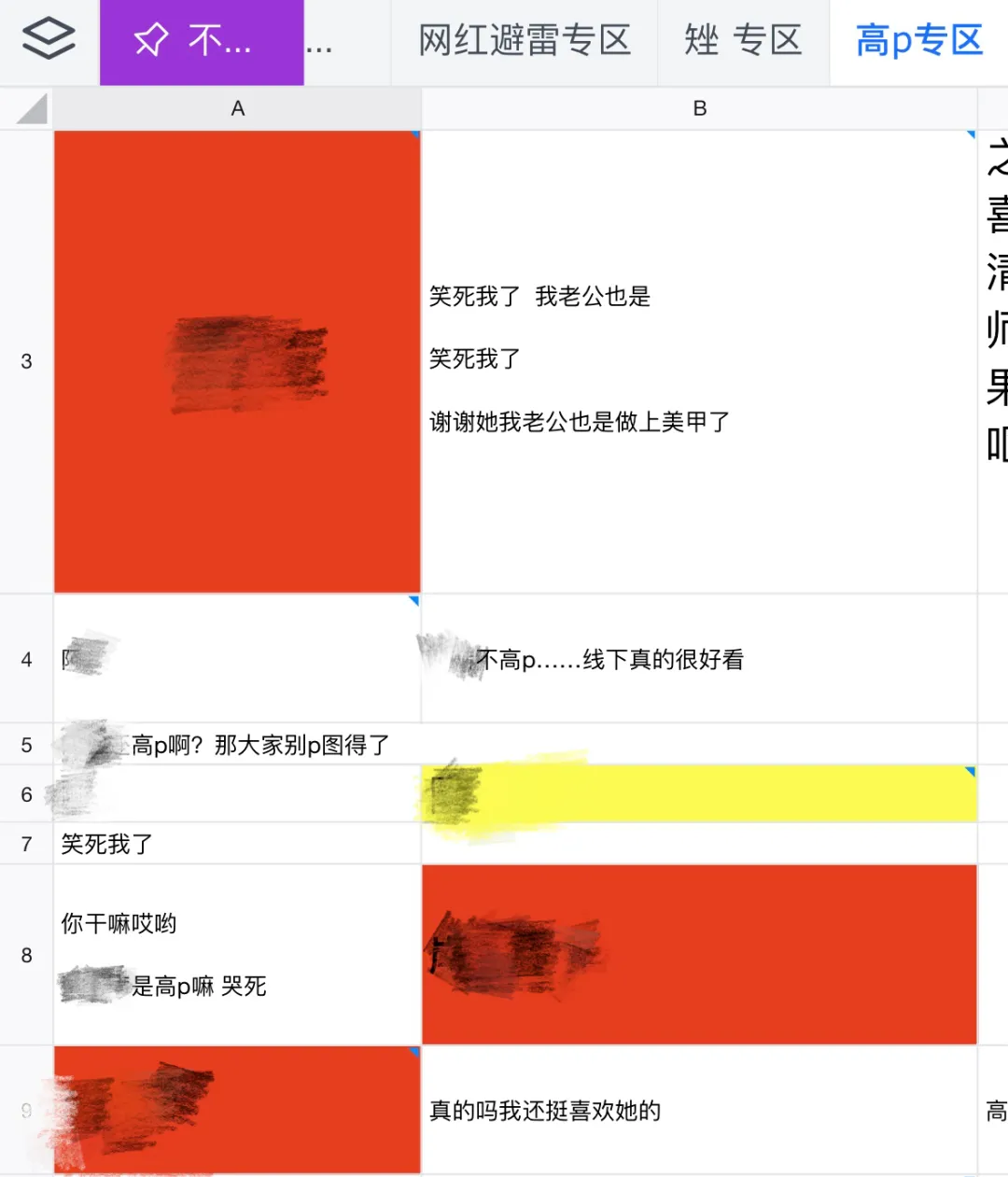This screenshot has height=1177, width=1008.
Task: Select row 7 header
Action: 26,844
